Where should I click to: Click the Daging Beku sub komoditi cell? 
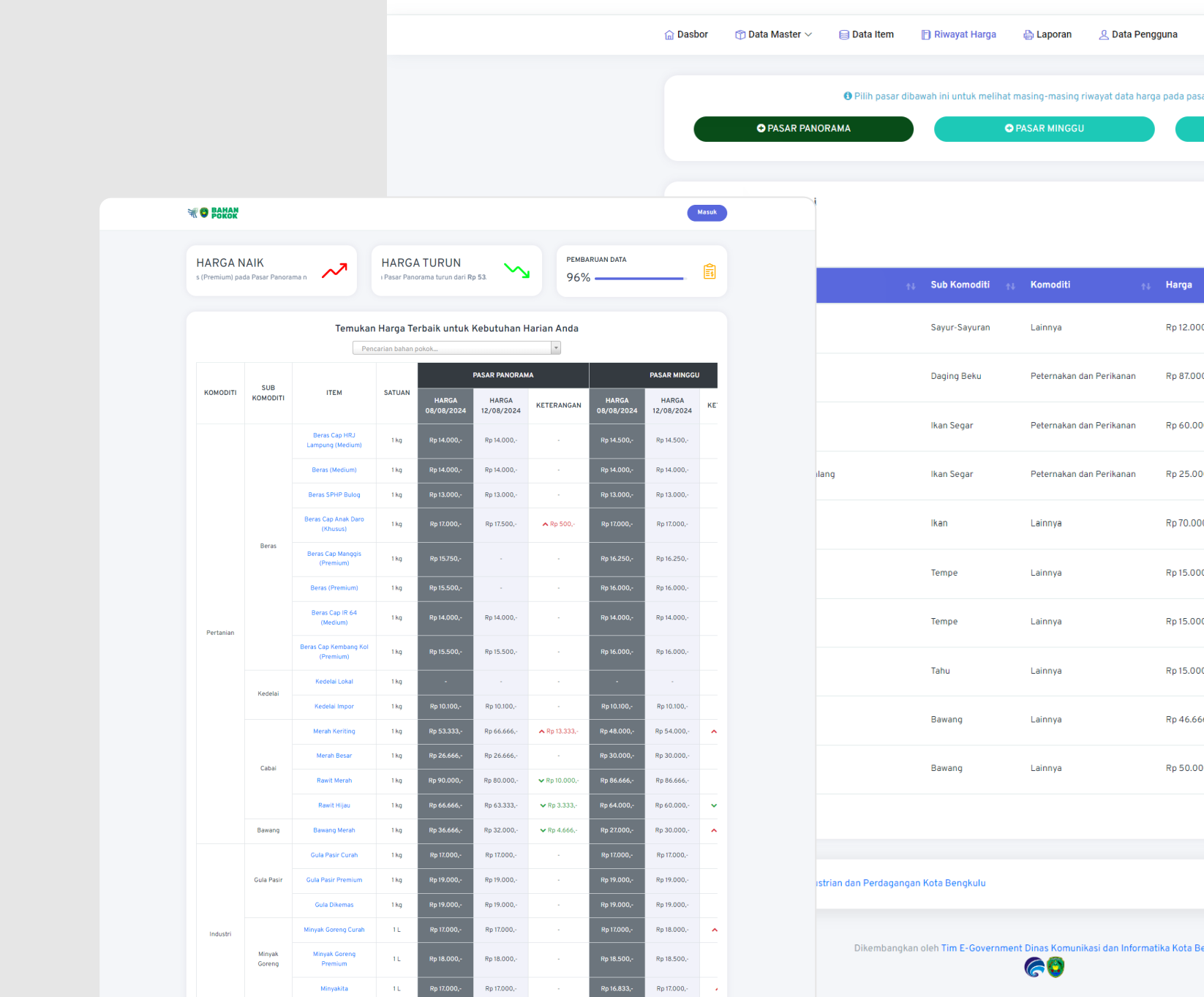pyautogui.click(x=956, y=376)
